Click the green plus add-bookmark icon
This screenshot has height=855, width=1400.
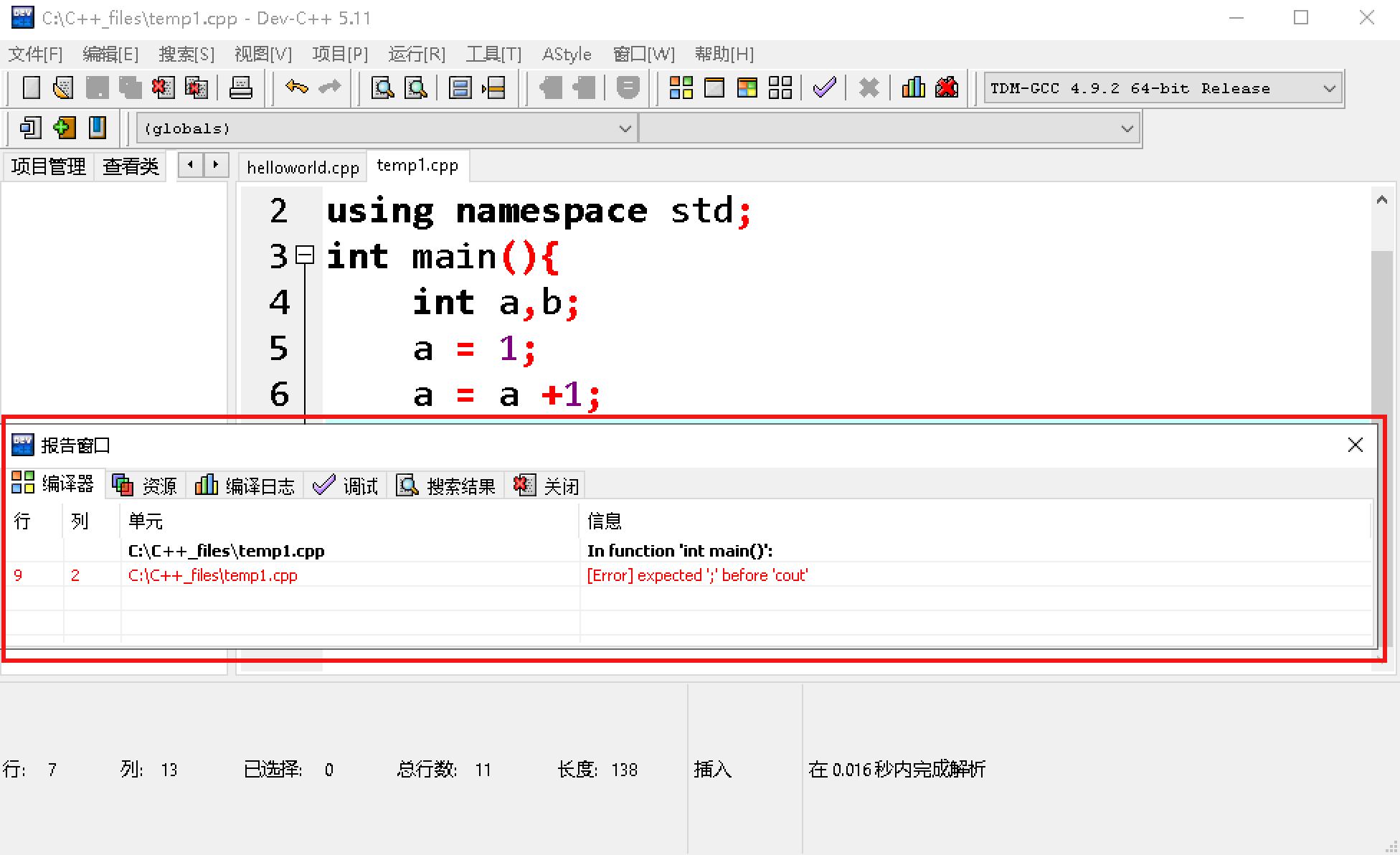64,128
